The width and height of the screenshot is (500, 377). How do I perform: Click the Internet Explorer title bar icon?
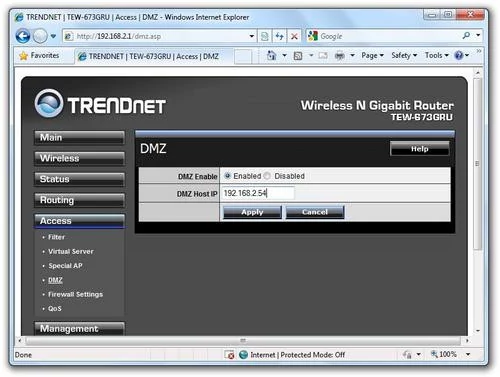19,17
